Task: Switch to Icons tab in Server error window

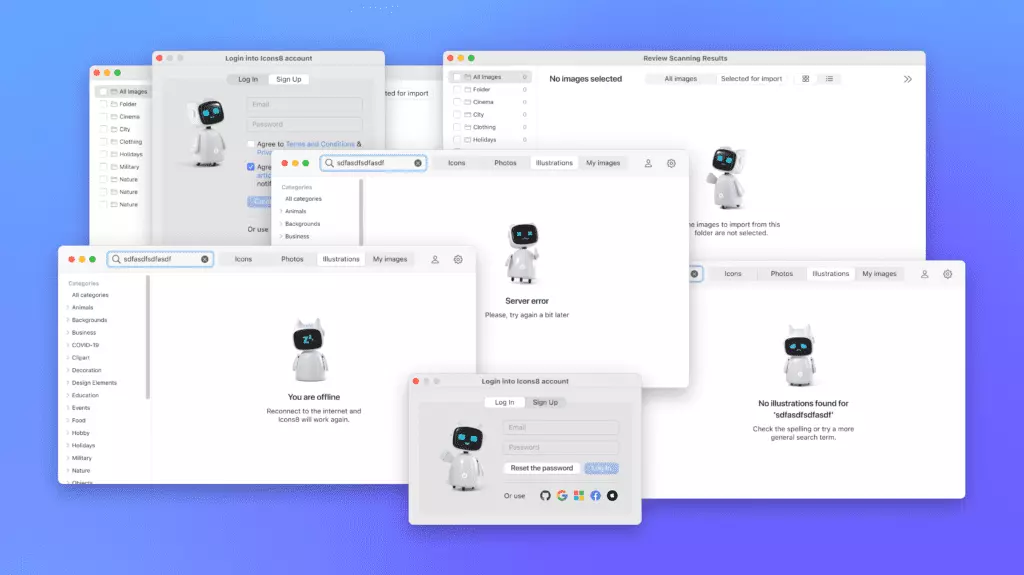Action: click(456, 163)
